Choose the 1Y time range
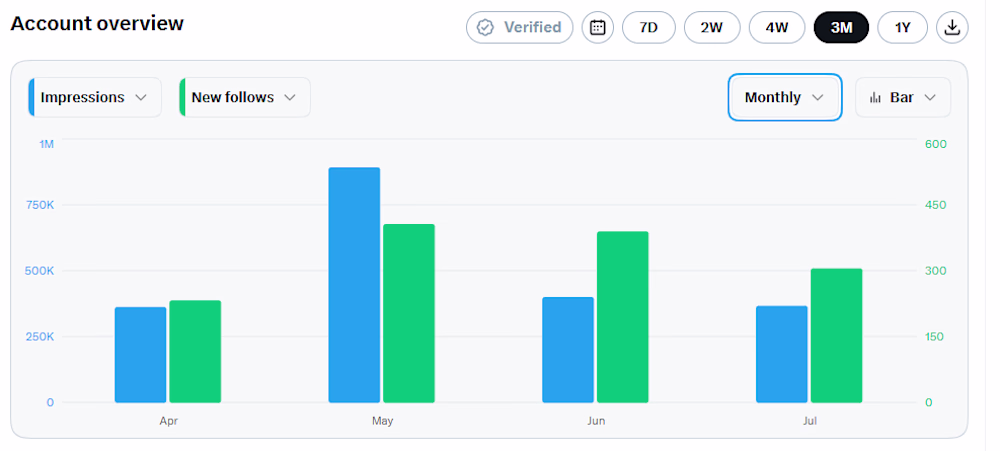 (902, 27)
